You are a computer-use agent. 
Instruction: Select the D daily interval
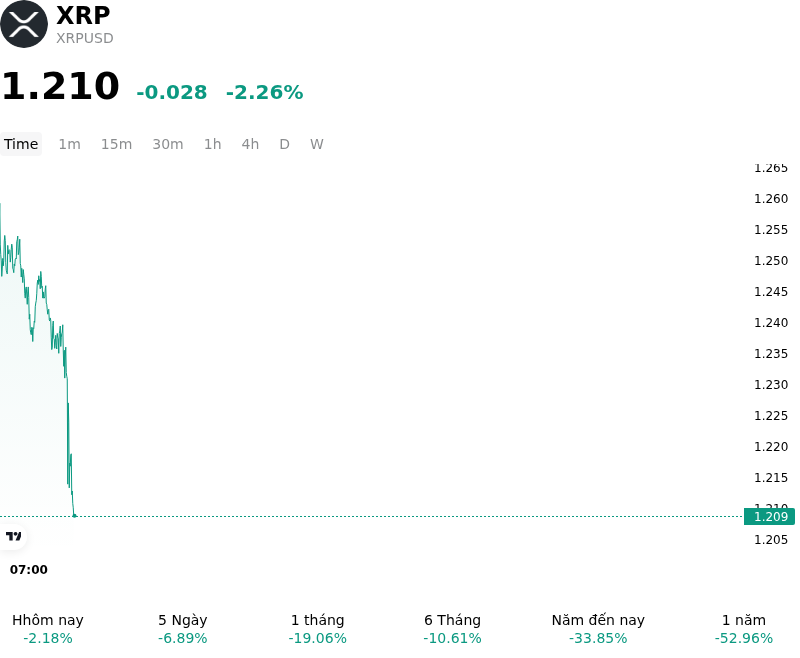tap(284, 144)
